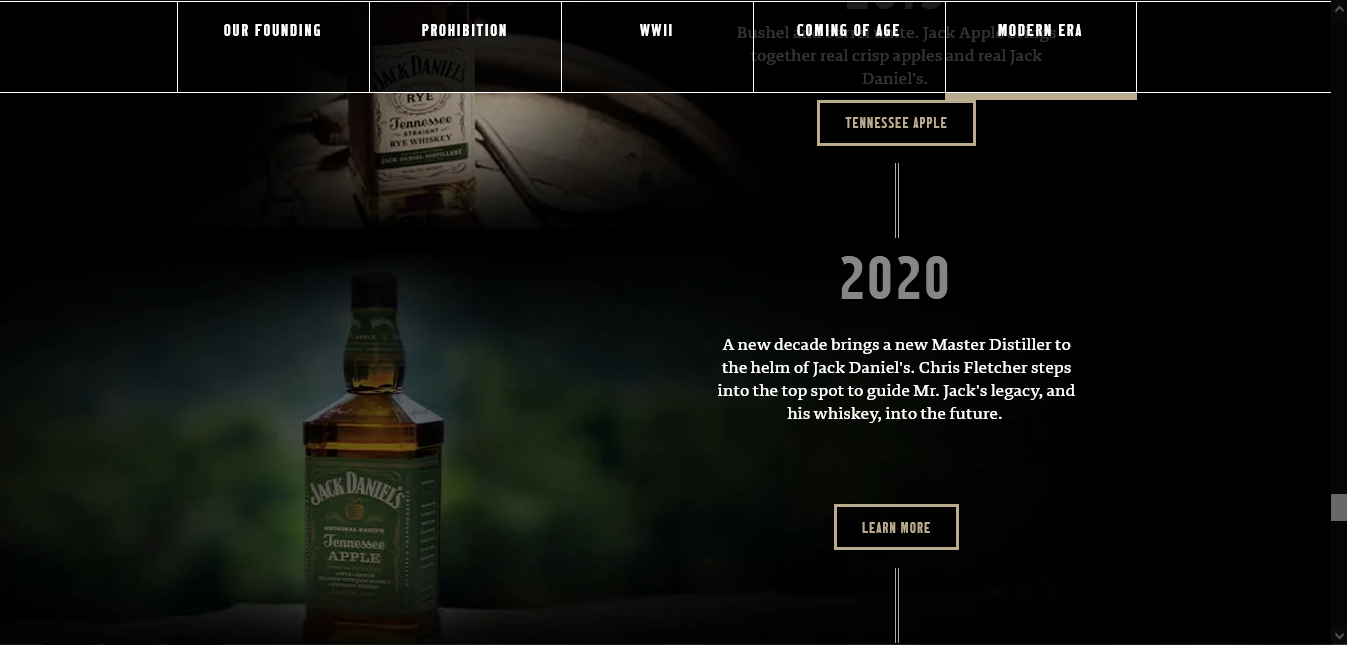Click the faded crisp apples description text
This screenshot has width=1347, height=645.
(896, 55)
